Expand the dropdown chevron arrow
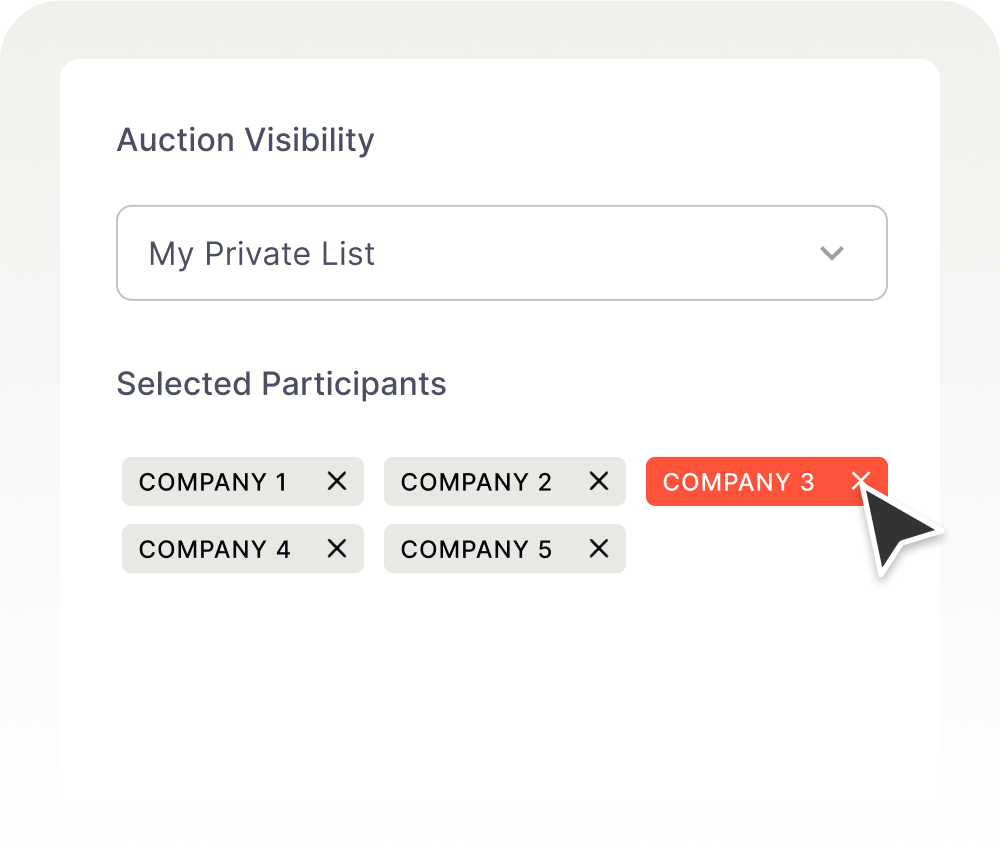Screen dimensions: 1000x847 [832, 253]
